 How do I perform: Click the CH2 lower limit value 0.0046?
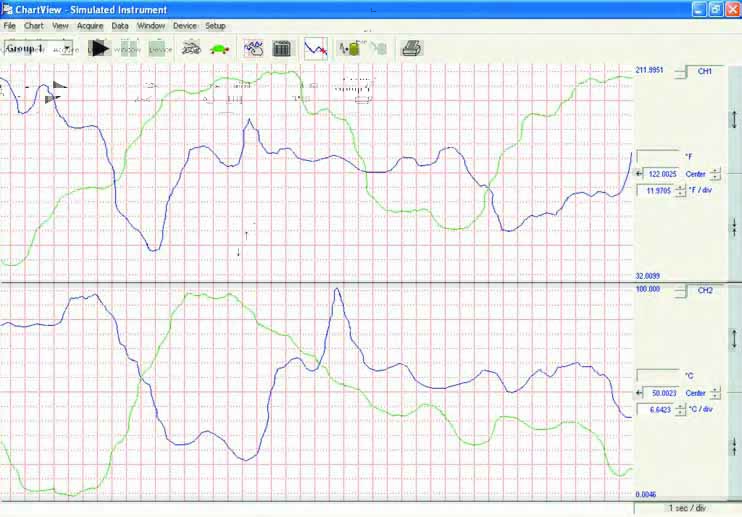pyautogui.click(x=645, y=494)
